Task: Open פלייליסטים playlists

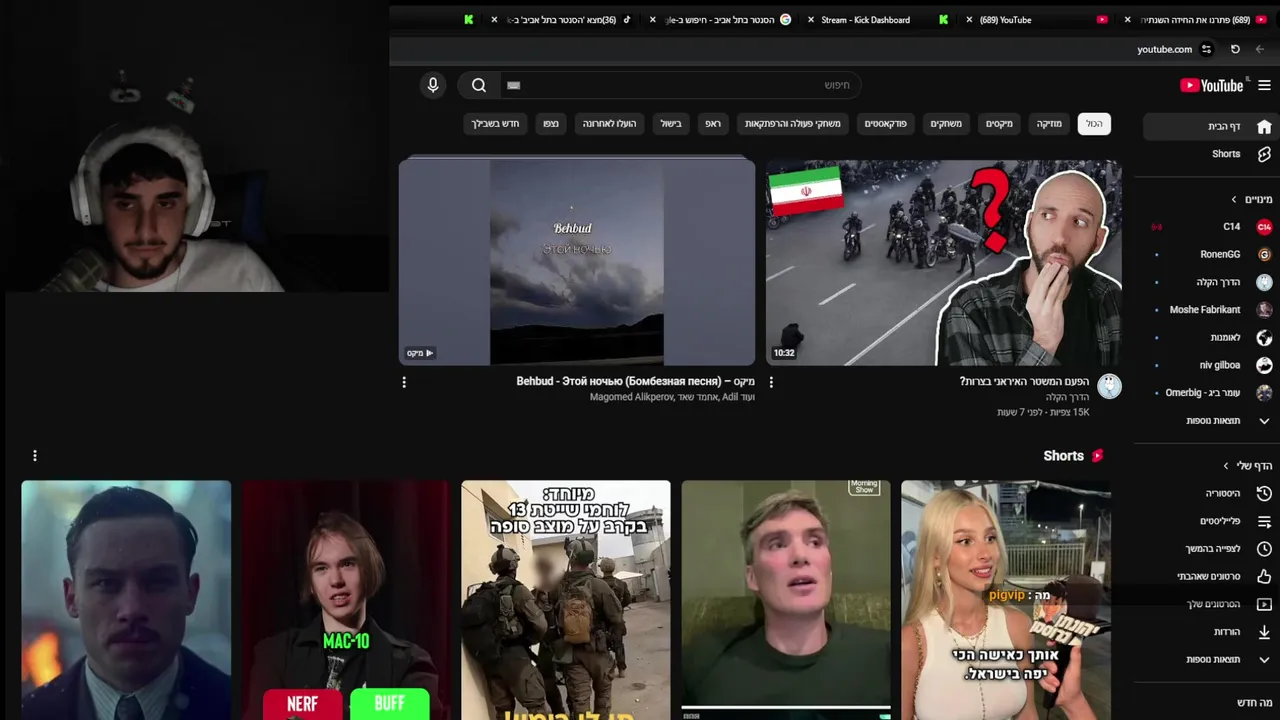Action: [1209, 521]
